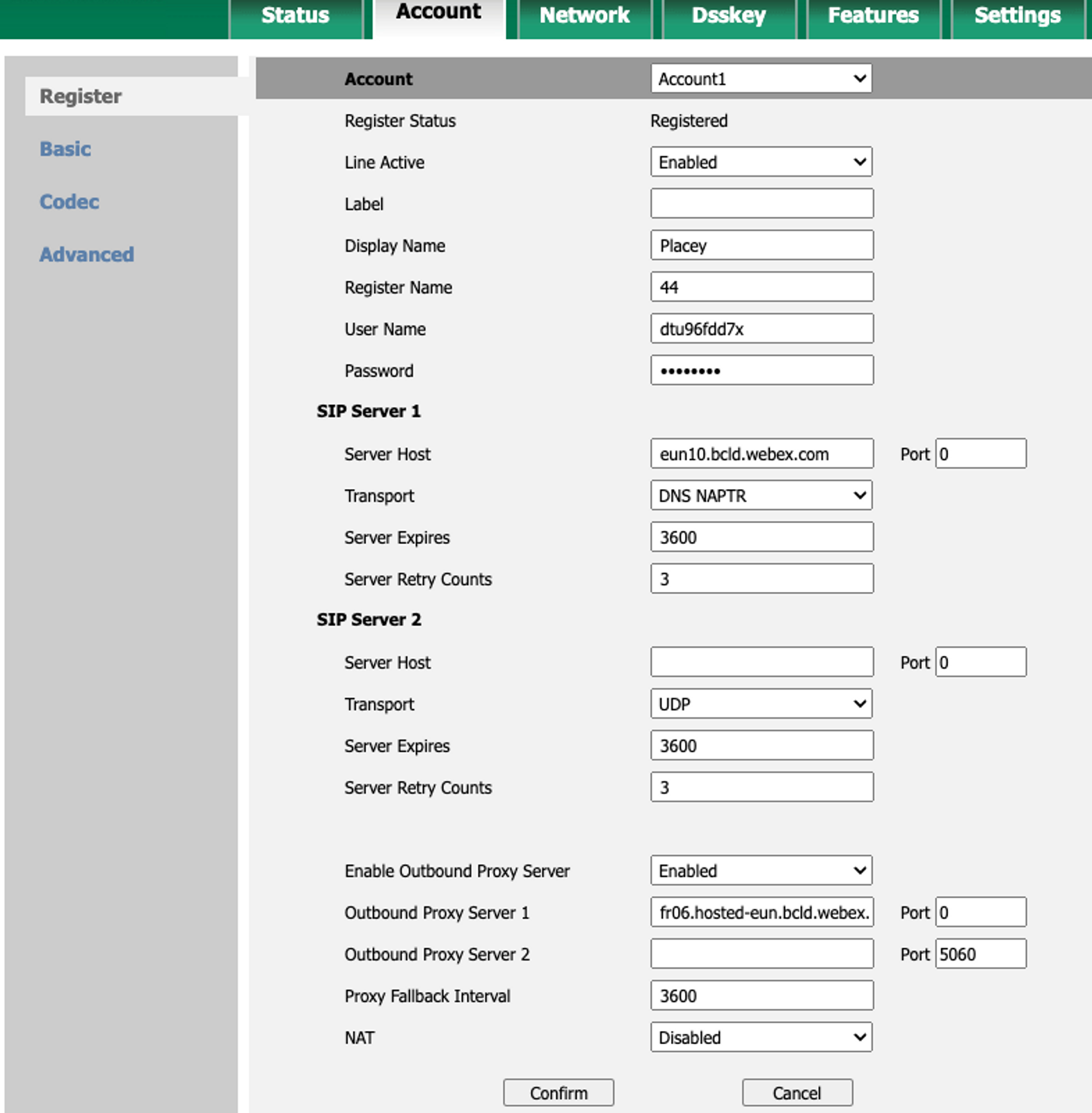This screenshot has width=1092, height=1113.
Task: Click Outbound Proxy Server 1 host field
Action: [762, 913]
